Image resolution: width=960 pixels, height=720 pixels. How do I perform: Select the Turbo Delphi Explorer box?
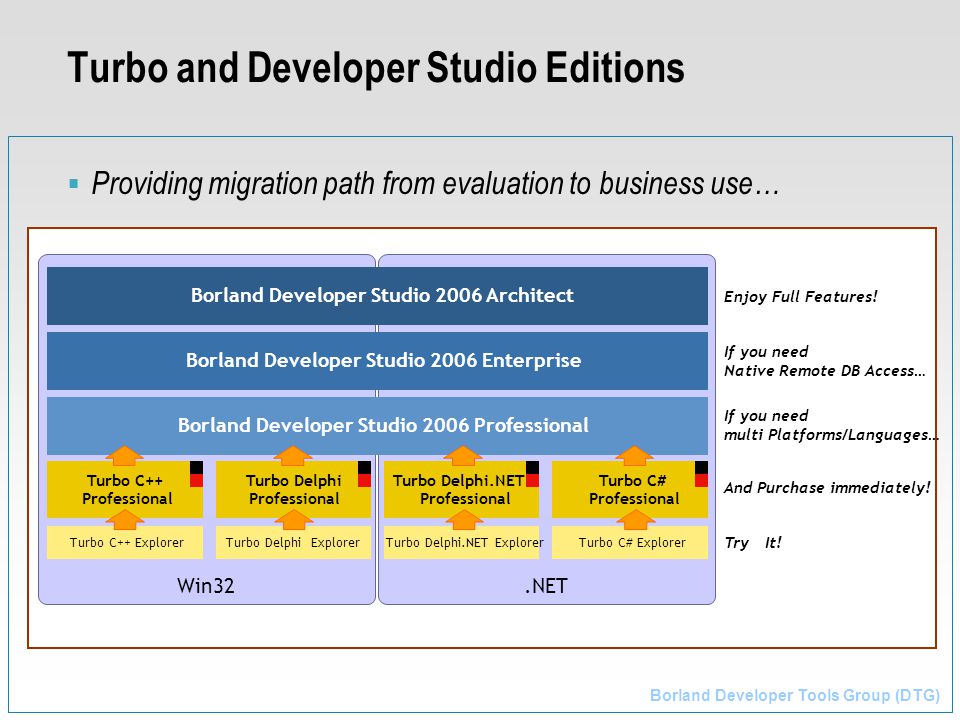(293, 542)
